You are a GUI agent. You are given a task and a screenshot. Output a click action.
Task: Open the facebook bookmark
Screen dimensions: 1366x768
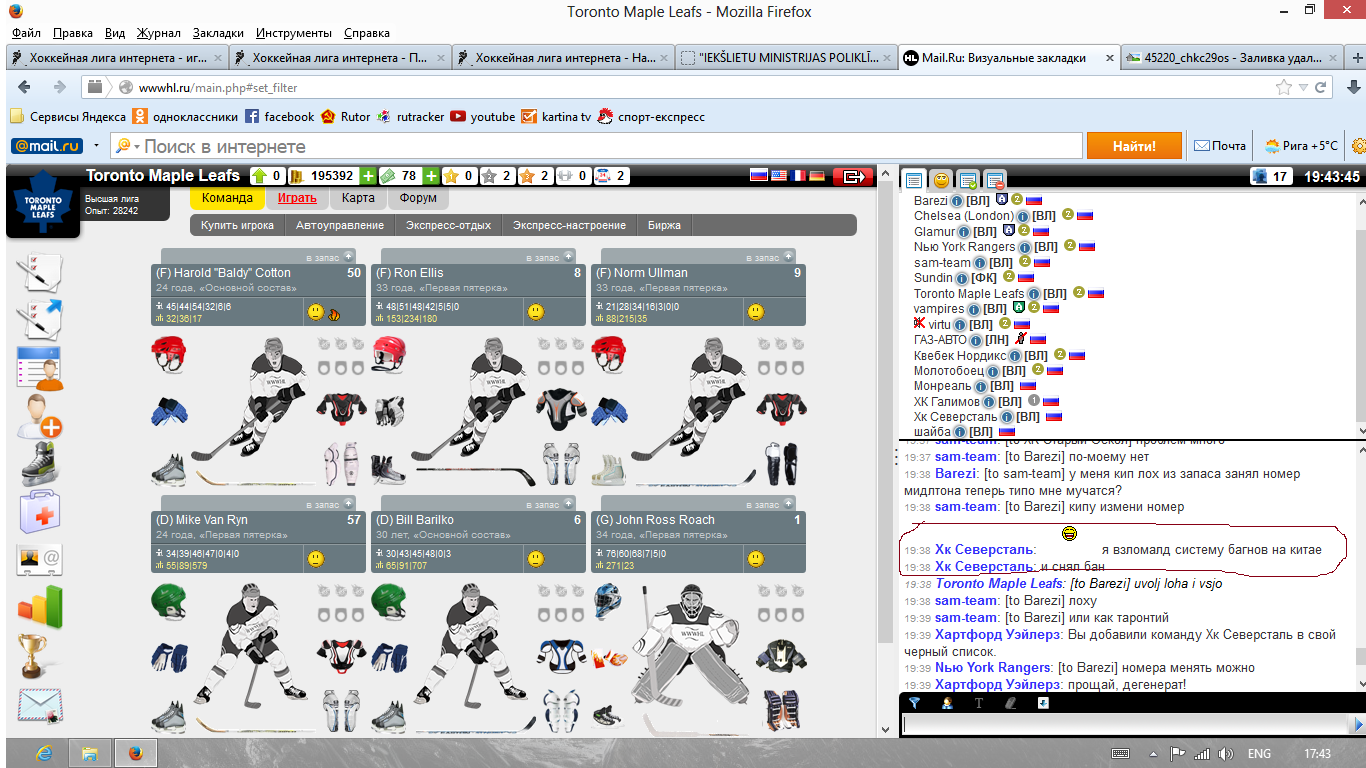pyautogui.click(x=279, y=116)
